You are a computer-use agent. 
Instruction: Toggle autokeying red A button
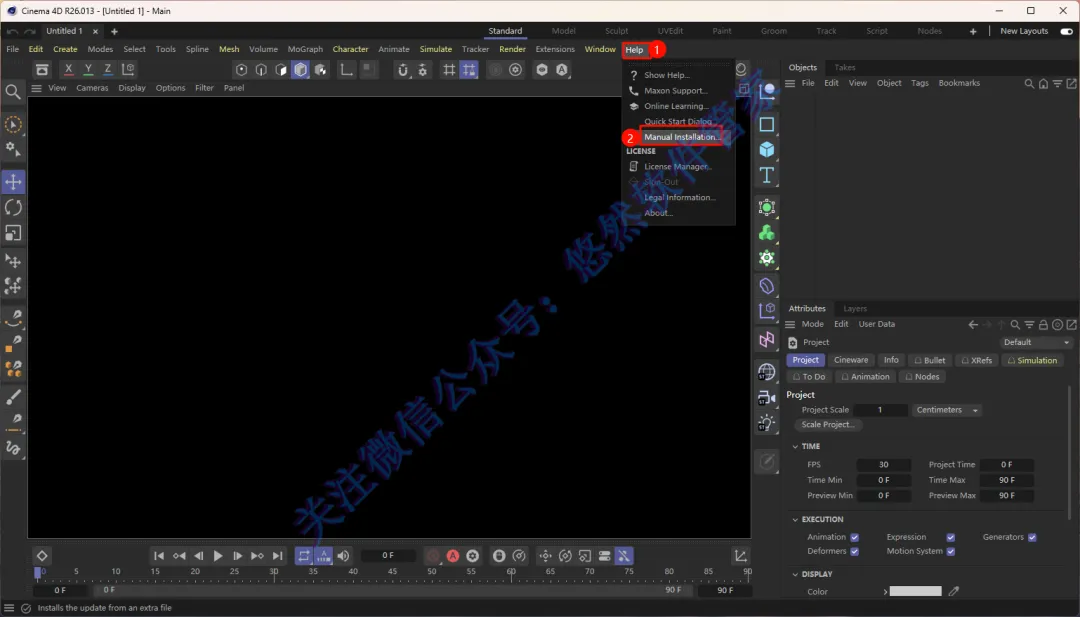pyautogui.click(x=453, y=556)
